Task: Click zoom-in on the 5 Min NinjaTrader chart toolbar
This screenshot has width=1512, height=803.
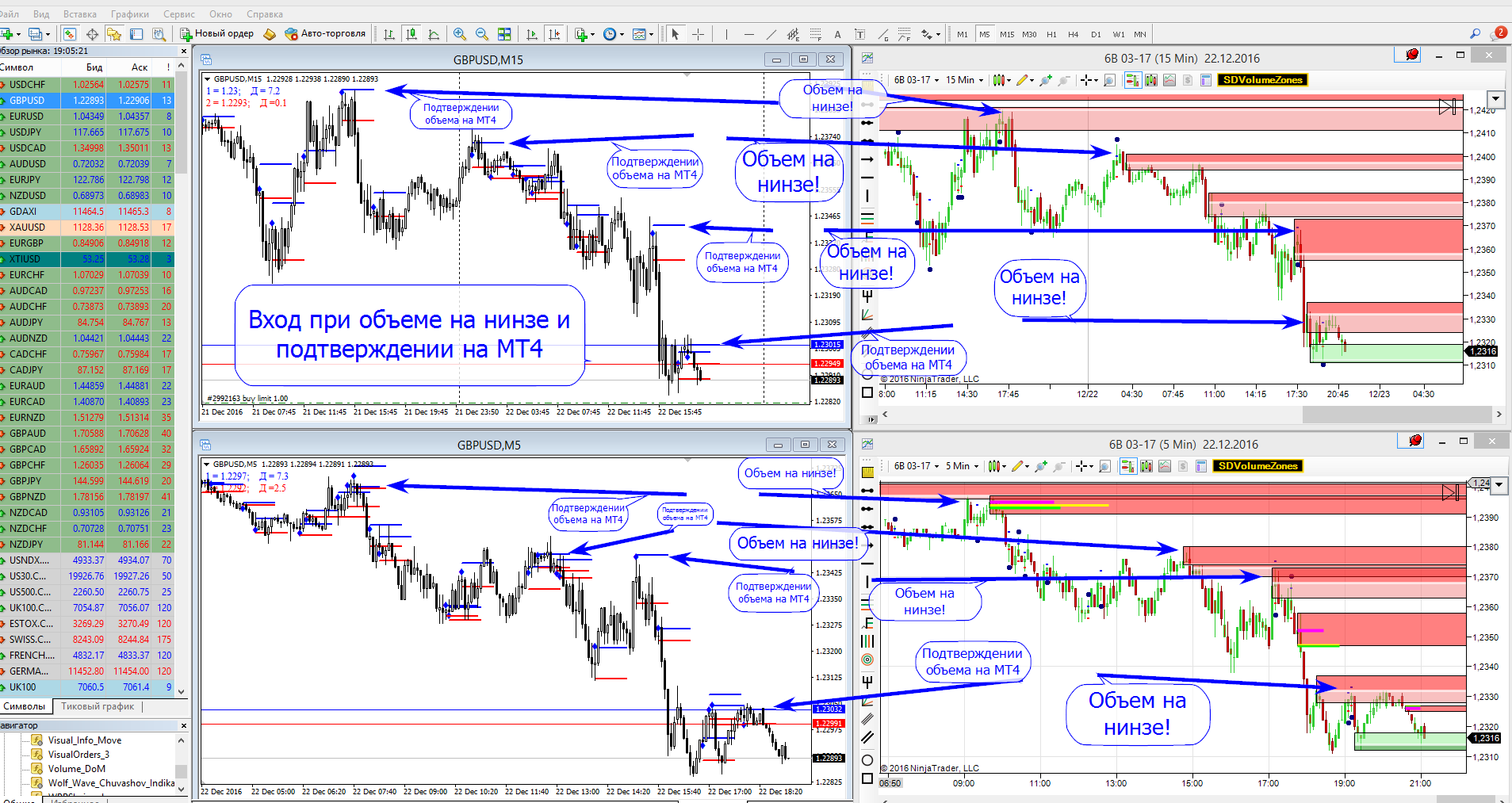Action: [x=1041, y=466]
